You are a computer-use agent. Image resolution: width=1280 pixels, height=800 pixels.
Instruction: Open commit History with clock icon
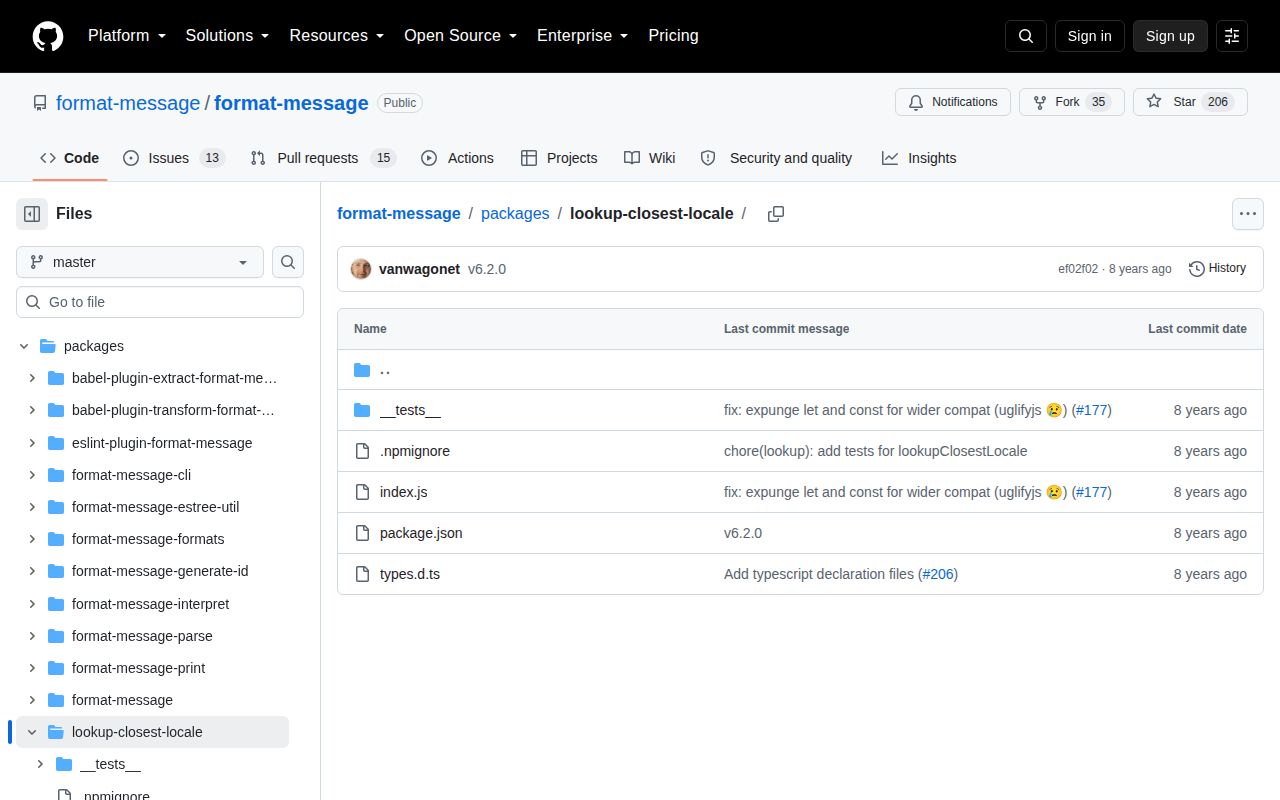click(1217, 268)
